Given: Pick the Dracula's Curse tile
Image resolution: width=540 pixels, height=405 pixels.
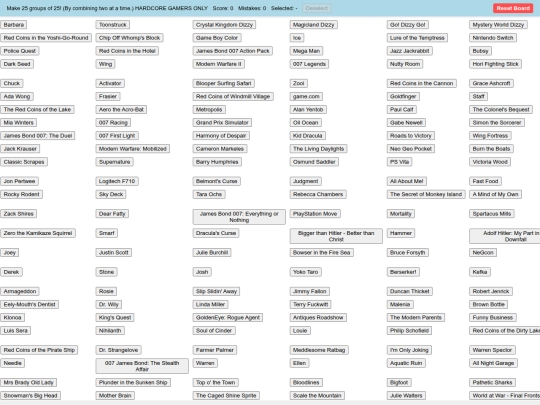Looking at the screenshot, I should (216, 233).
